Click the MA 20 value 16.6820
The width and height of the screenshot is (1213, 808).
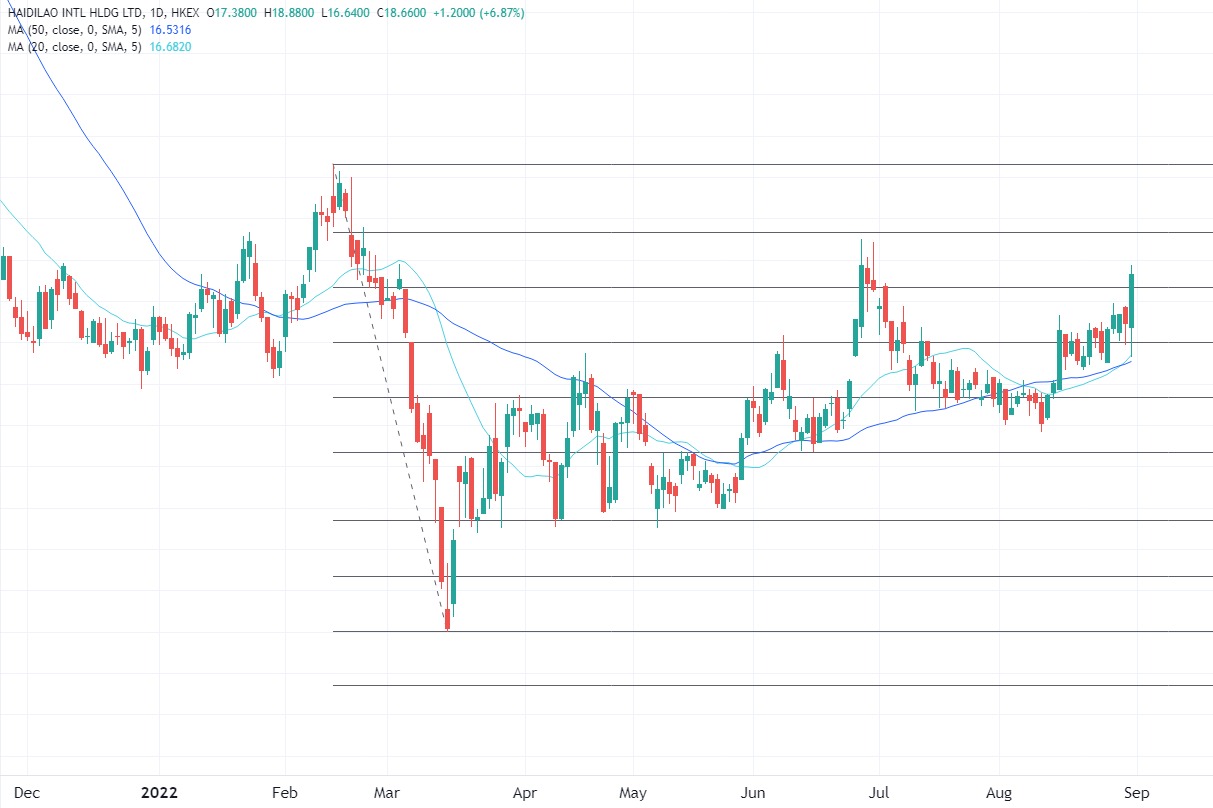[170, 46]
